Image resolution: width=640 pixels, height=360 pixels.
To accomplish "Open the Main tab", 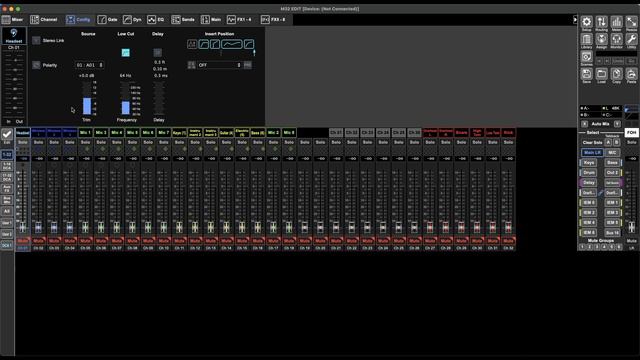I will (x=211, y=19).
